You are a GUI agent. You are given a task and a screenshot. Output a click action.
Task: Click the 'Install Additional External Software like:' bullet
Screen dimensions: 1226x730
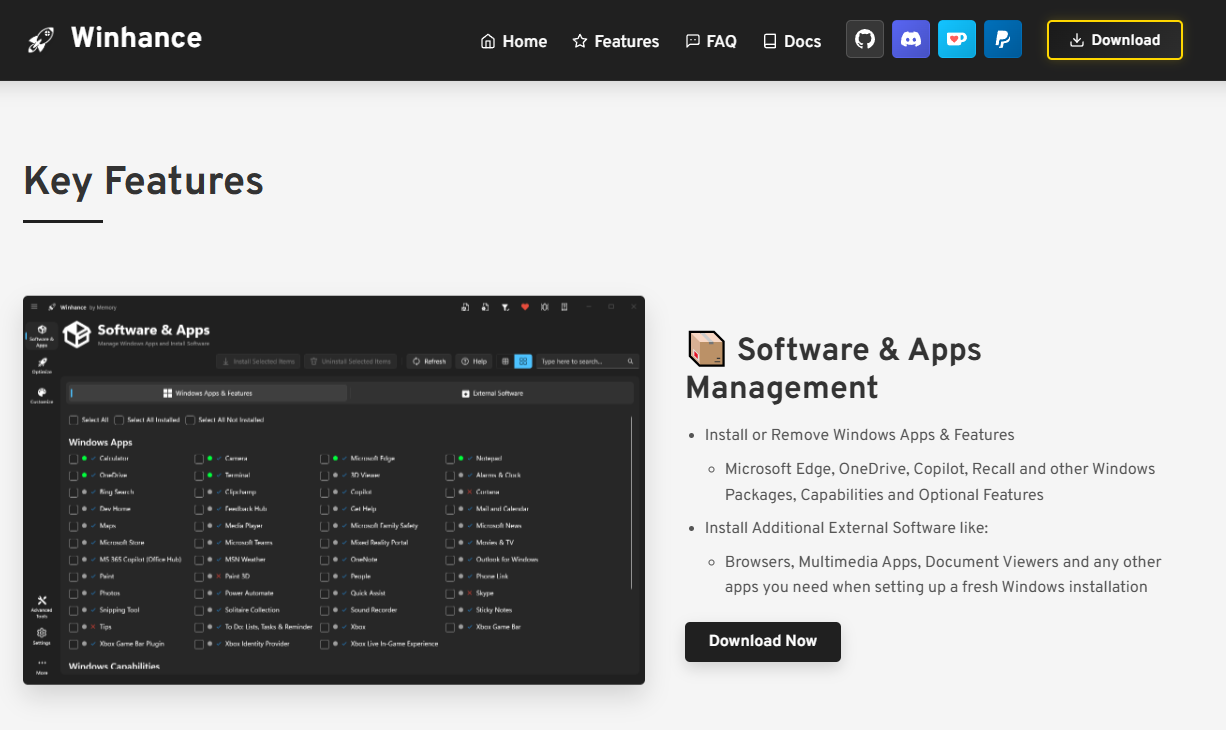[x=846, y=528]
